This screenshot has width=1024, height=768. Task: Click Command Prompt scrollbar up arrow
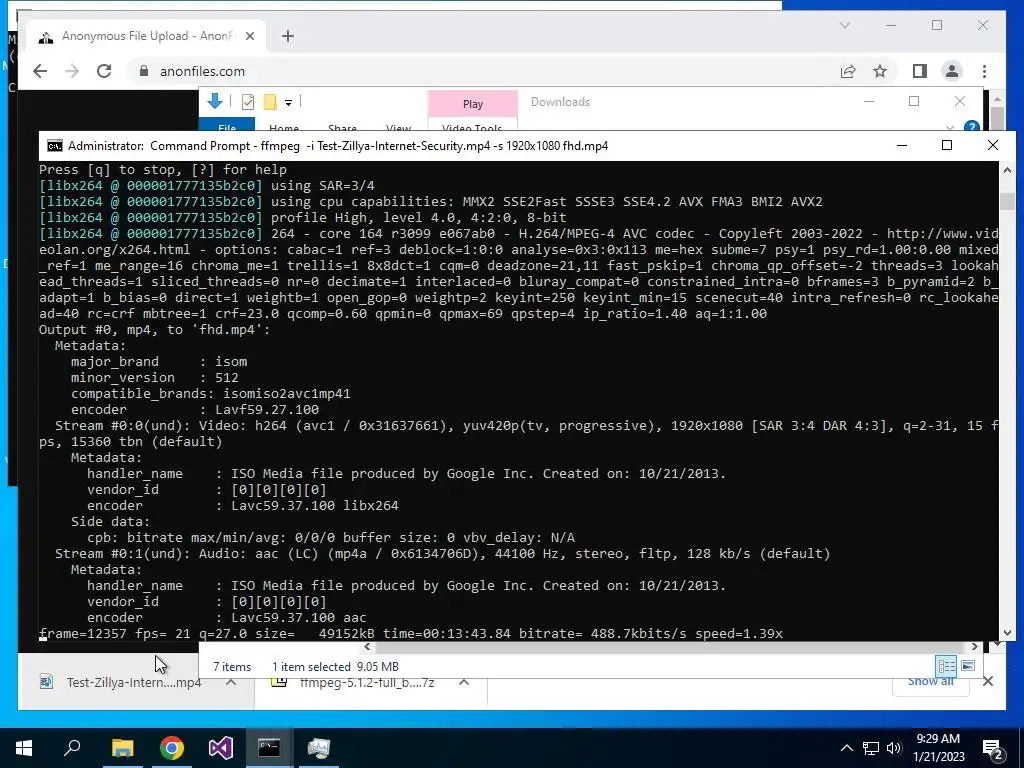coord(1007,170)
